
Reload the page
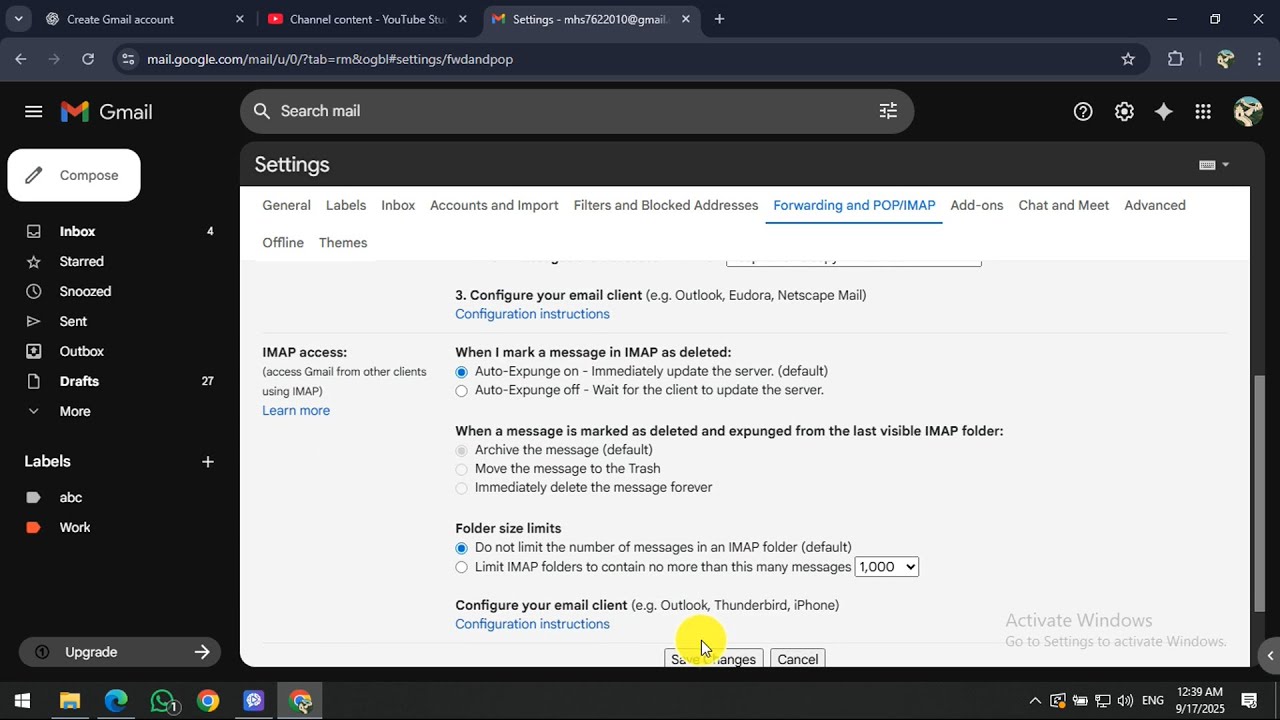click(x=88, y=59)
